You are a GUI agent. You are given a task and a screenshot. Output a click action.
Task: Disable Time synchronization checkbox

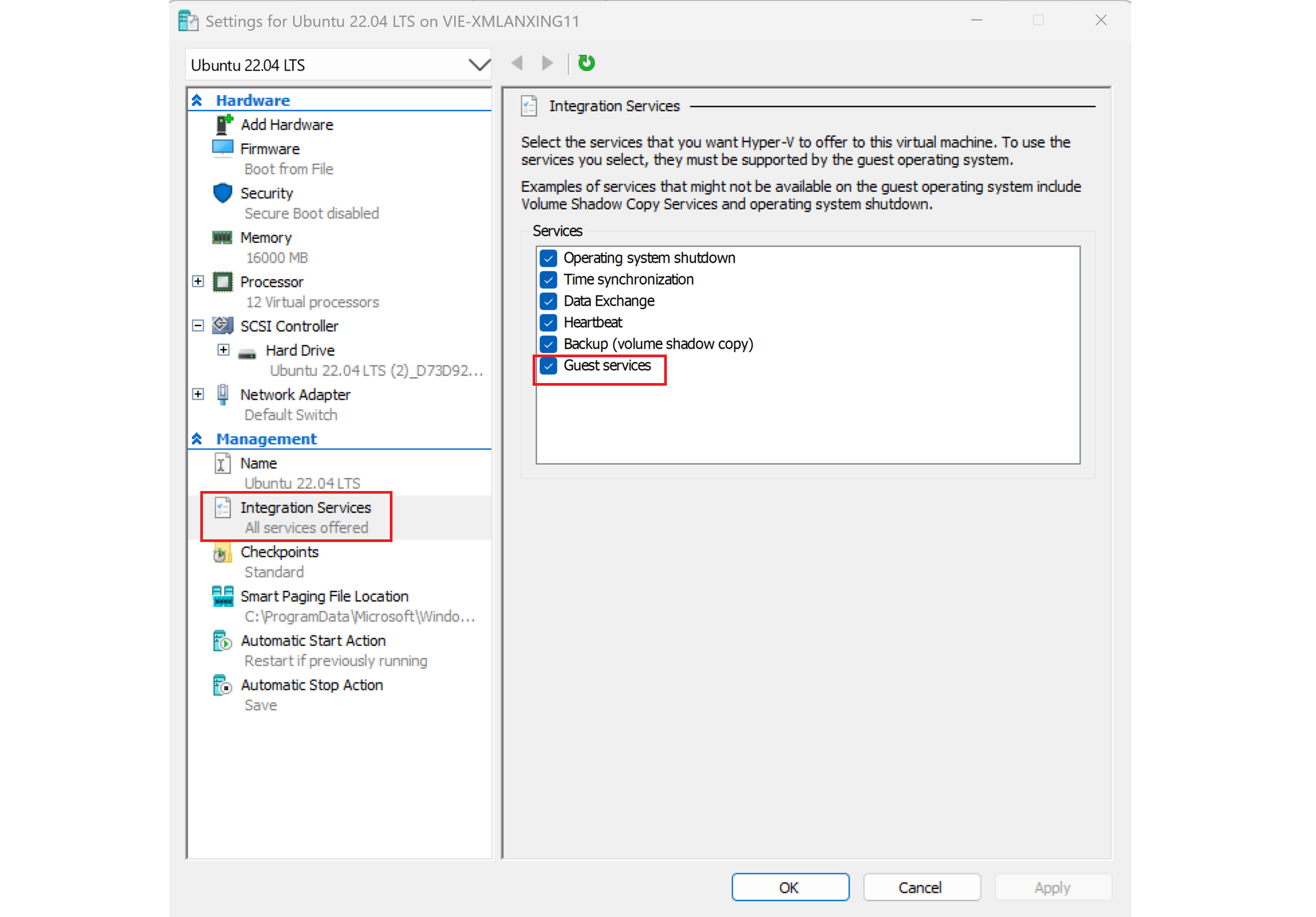pos(549,280)
